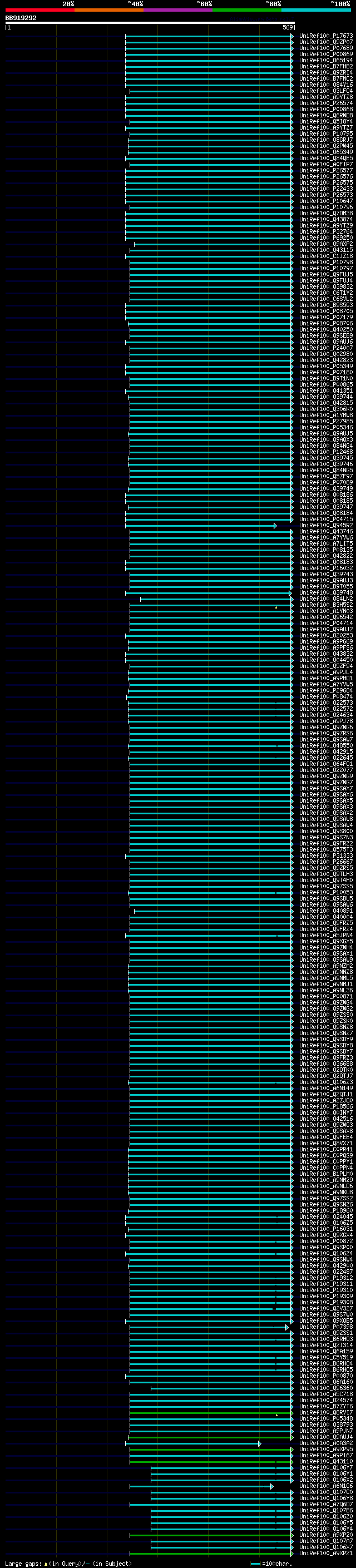Select the UniRef100_P24007 label

325,348
